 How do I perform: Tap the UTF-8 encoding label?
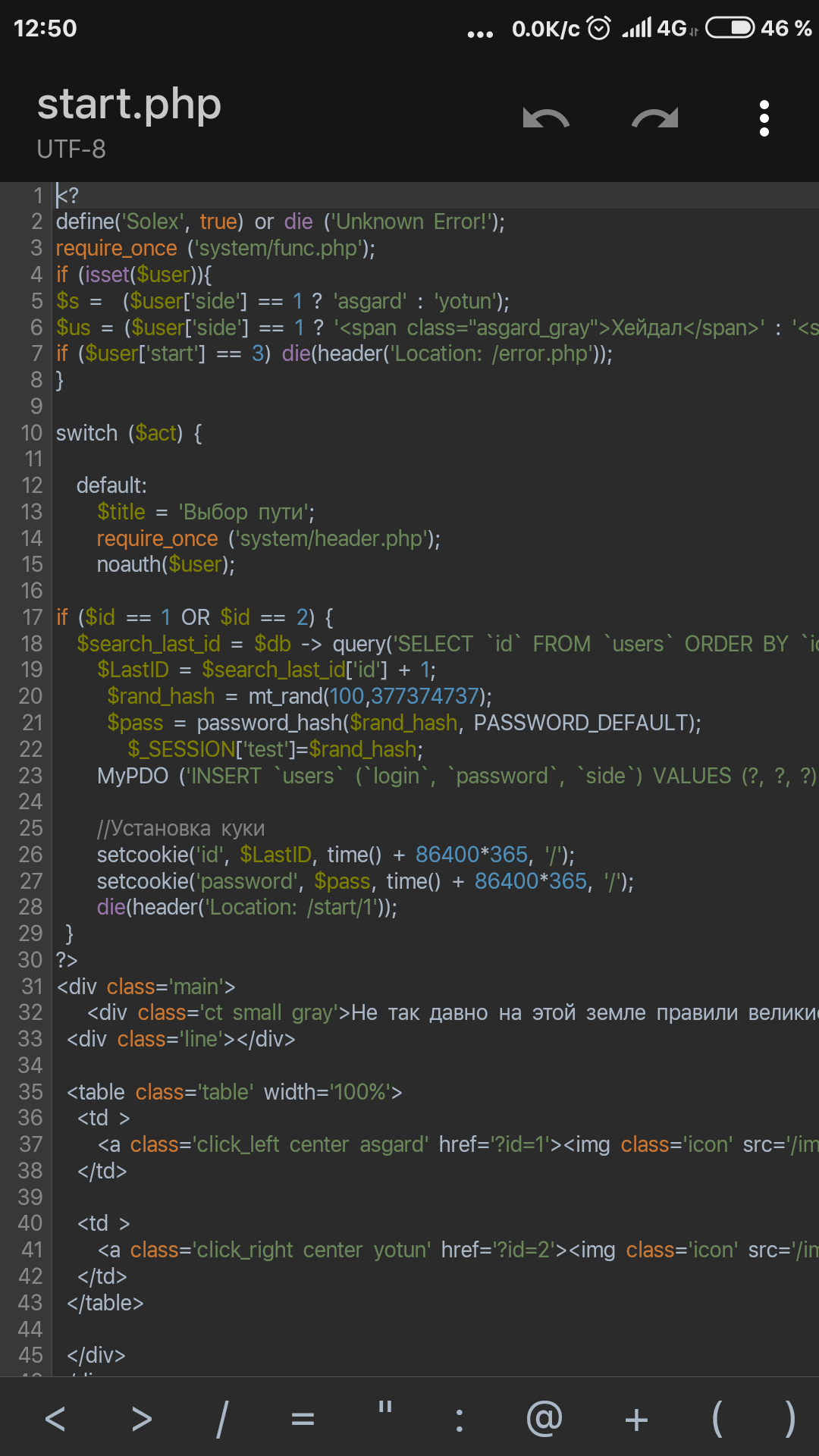coord(71,149)
